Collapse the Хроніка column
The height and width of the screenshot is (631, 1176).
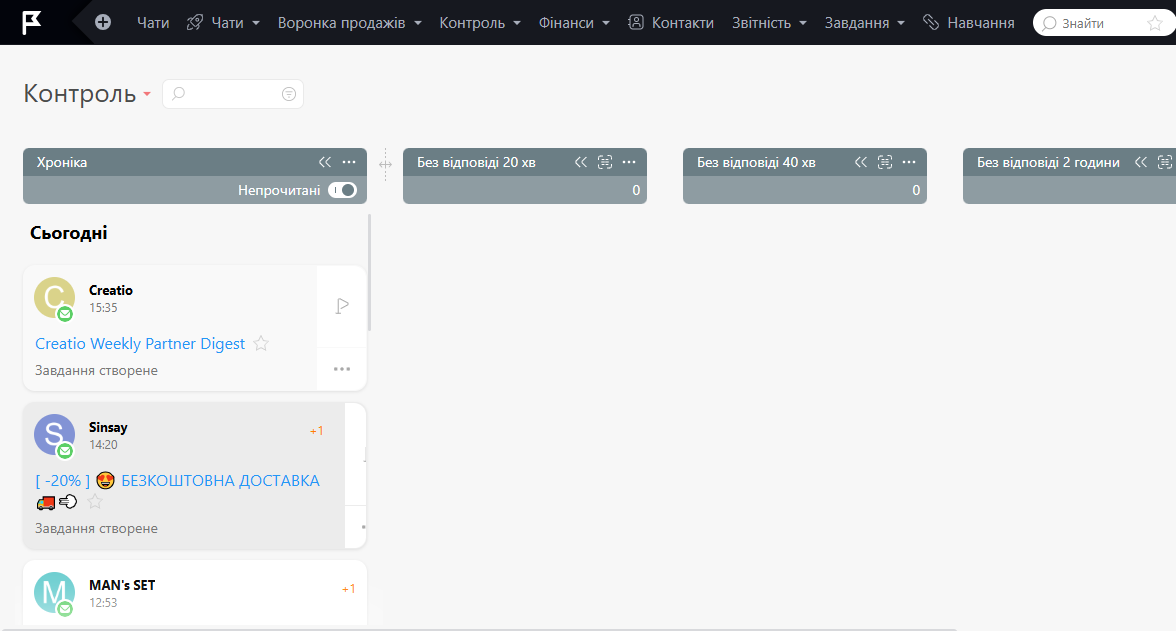point(325,162)
